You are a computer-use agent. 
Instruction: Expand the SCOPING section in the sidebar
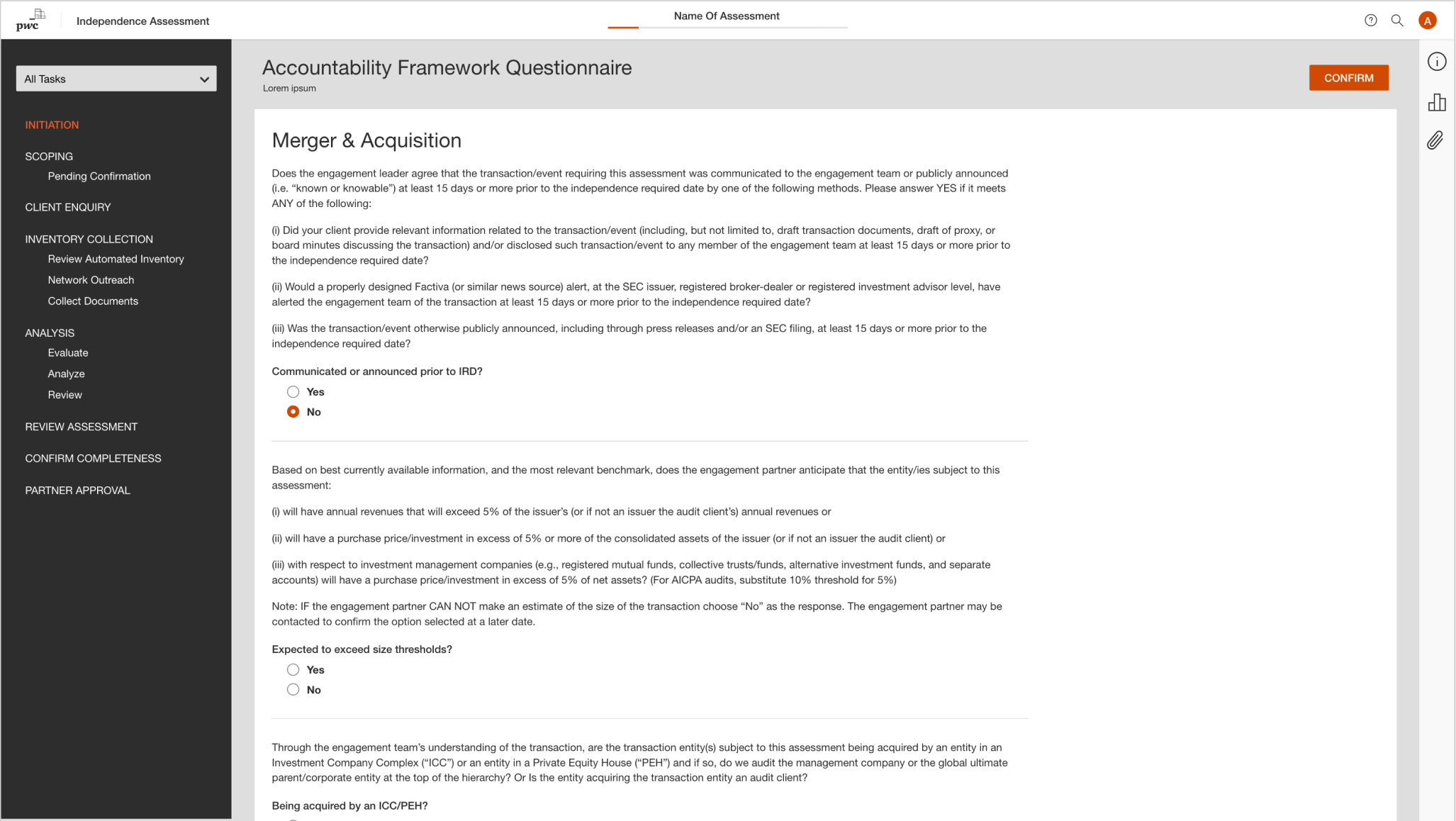(x=47, y=156)
